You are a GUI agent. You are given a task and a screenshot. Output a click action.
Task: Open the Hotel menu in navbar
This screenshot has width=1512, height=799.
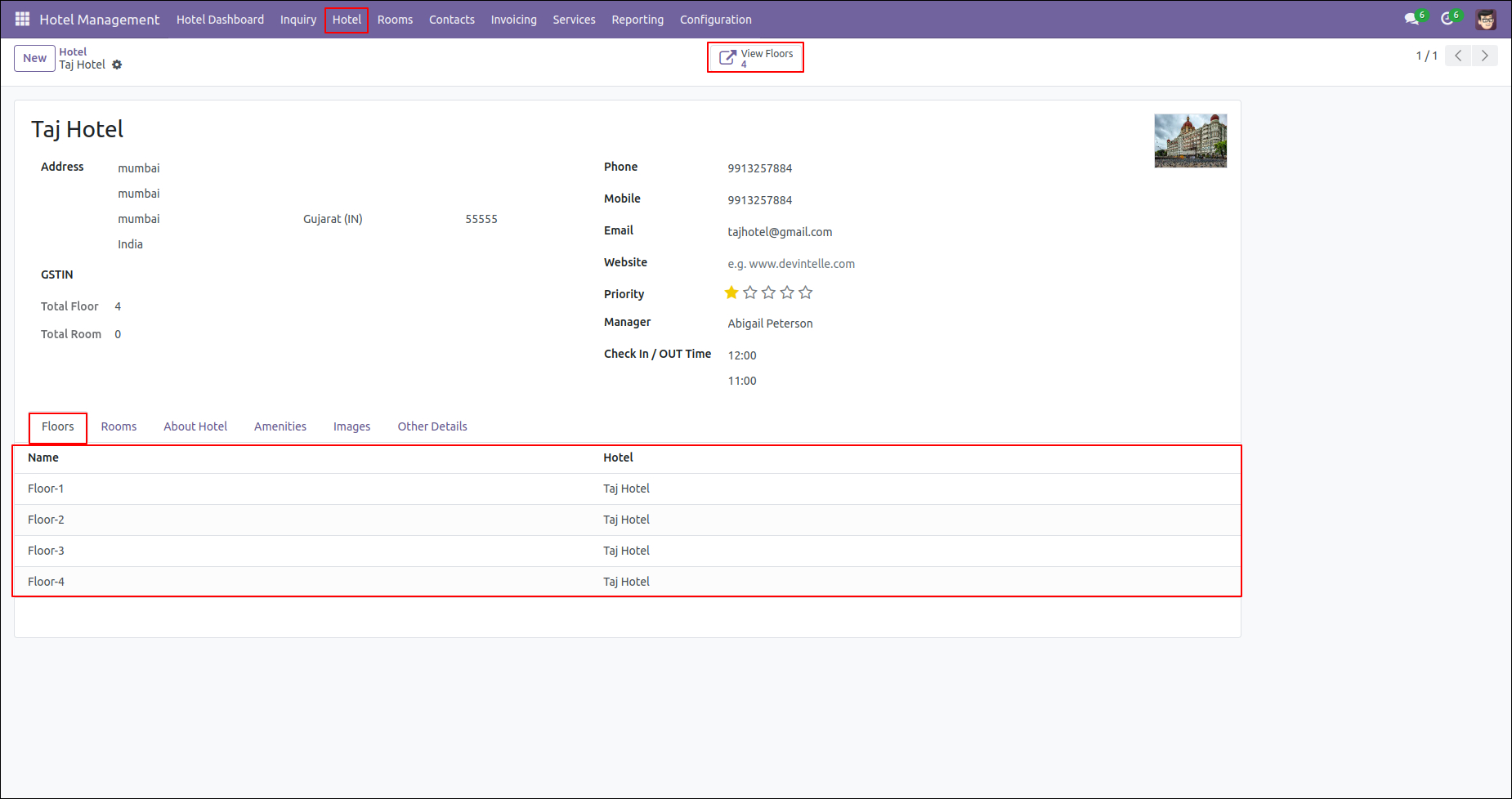tap(347, 20)
